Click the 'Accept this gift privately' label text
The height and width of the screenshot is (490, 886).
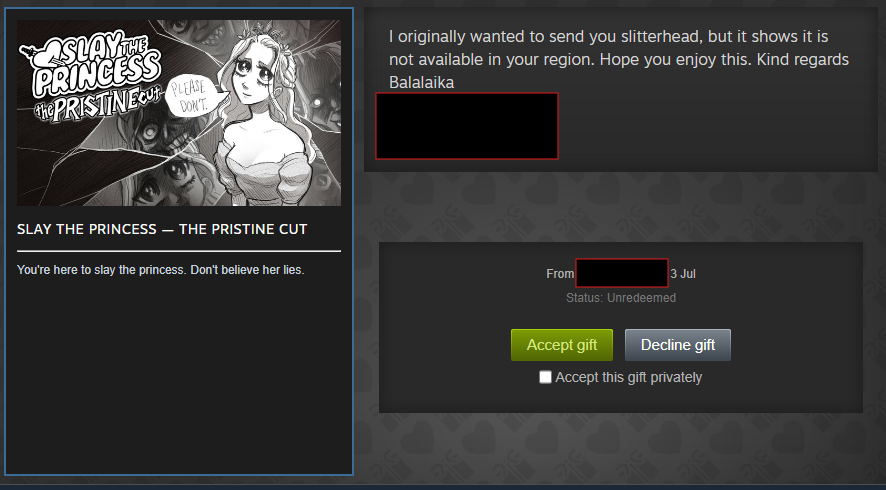(628, 377)
